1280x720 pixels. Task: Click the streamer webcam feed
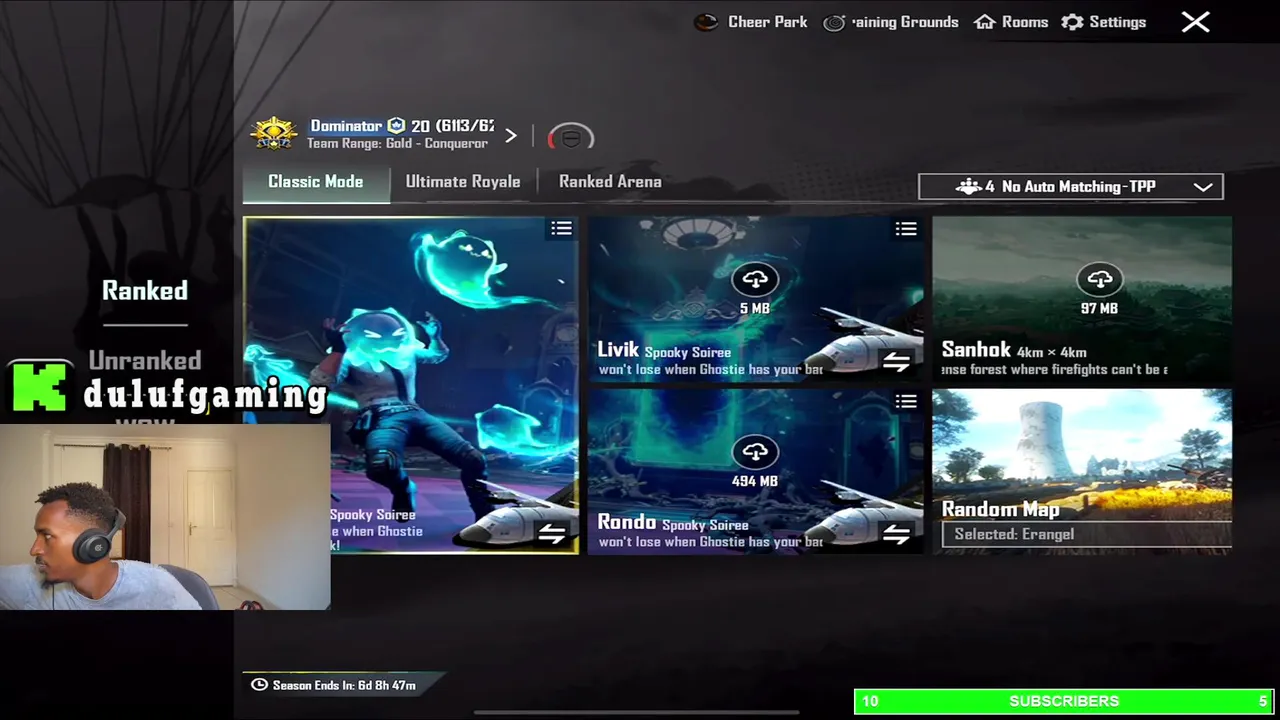pyautogui.click(x=165, y=517)
